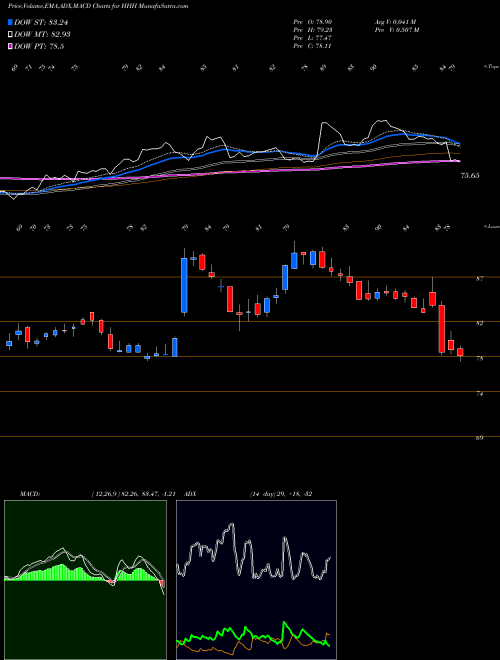Image resolution: width=500 pixels, height=660 pixels.
Task: Click the blue DOW ST legend swatch
Action: (11, 22)
